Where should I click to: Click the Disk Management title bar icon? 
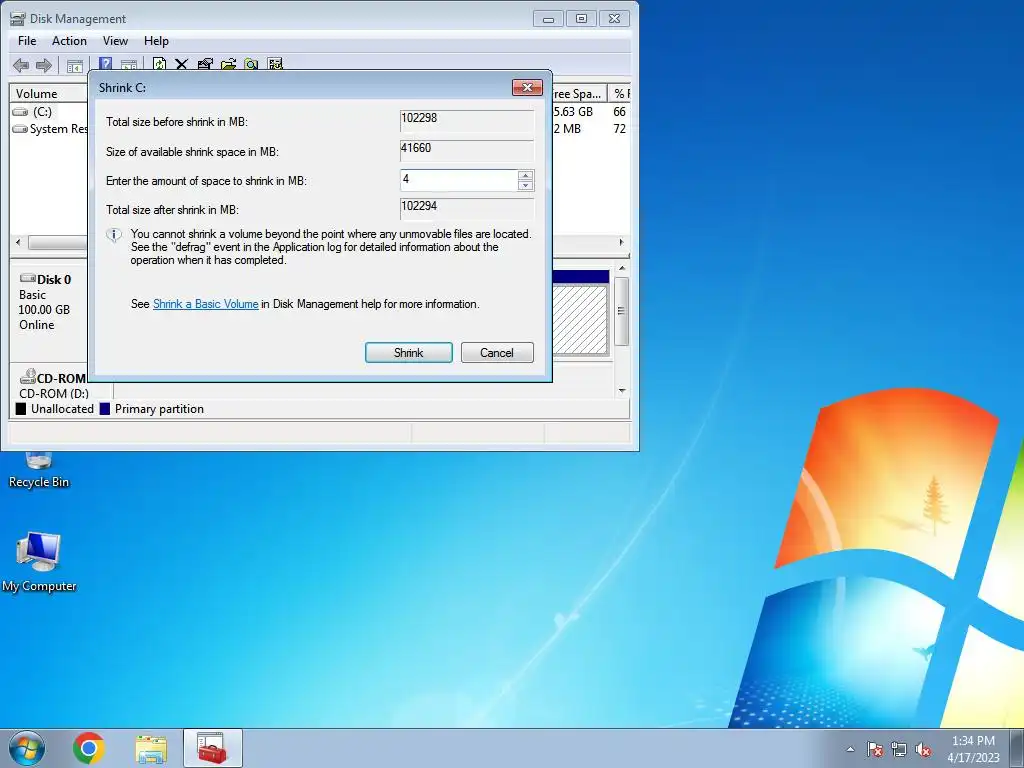(18, 18)
